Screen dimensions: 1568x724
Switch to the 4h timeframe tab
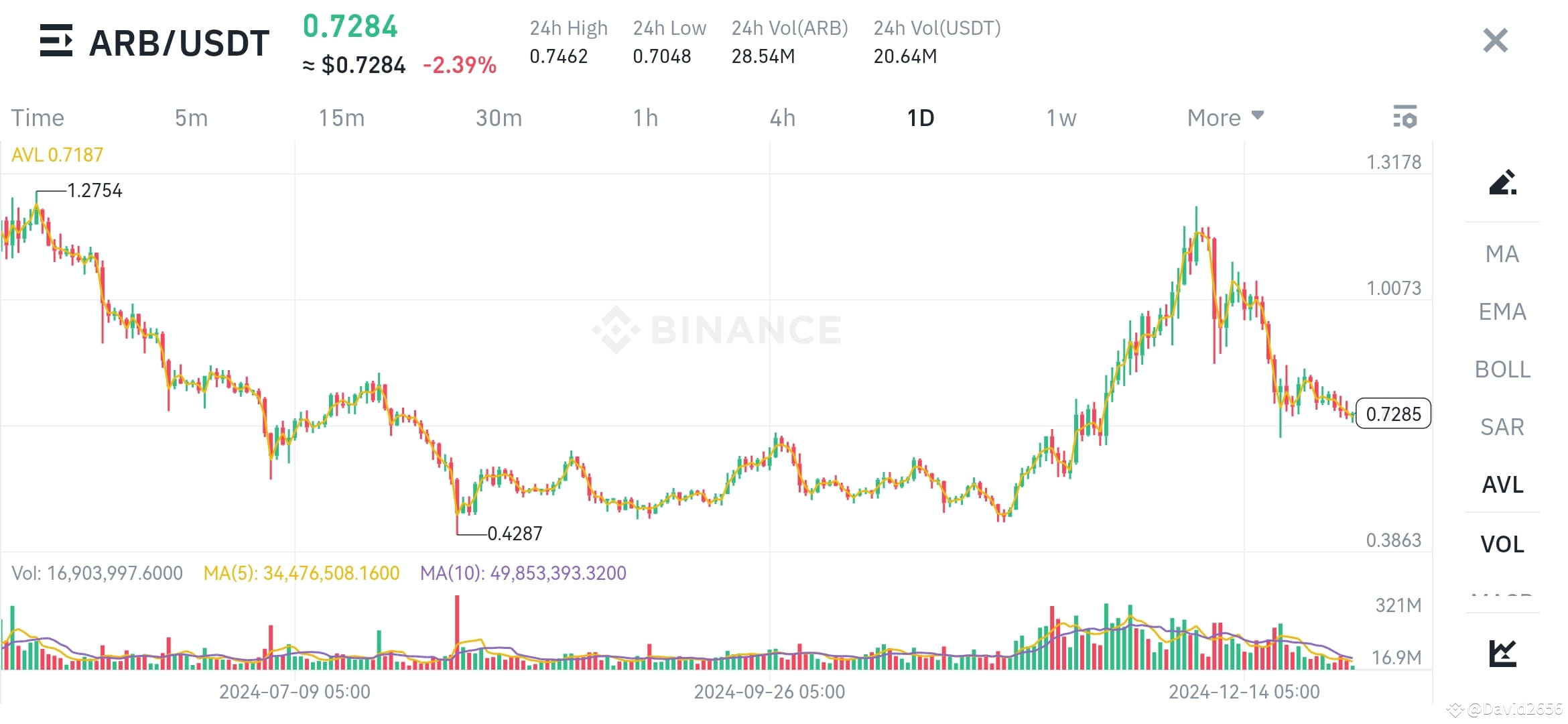[781, 117]
